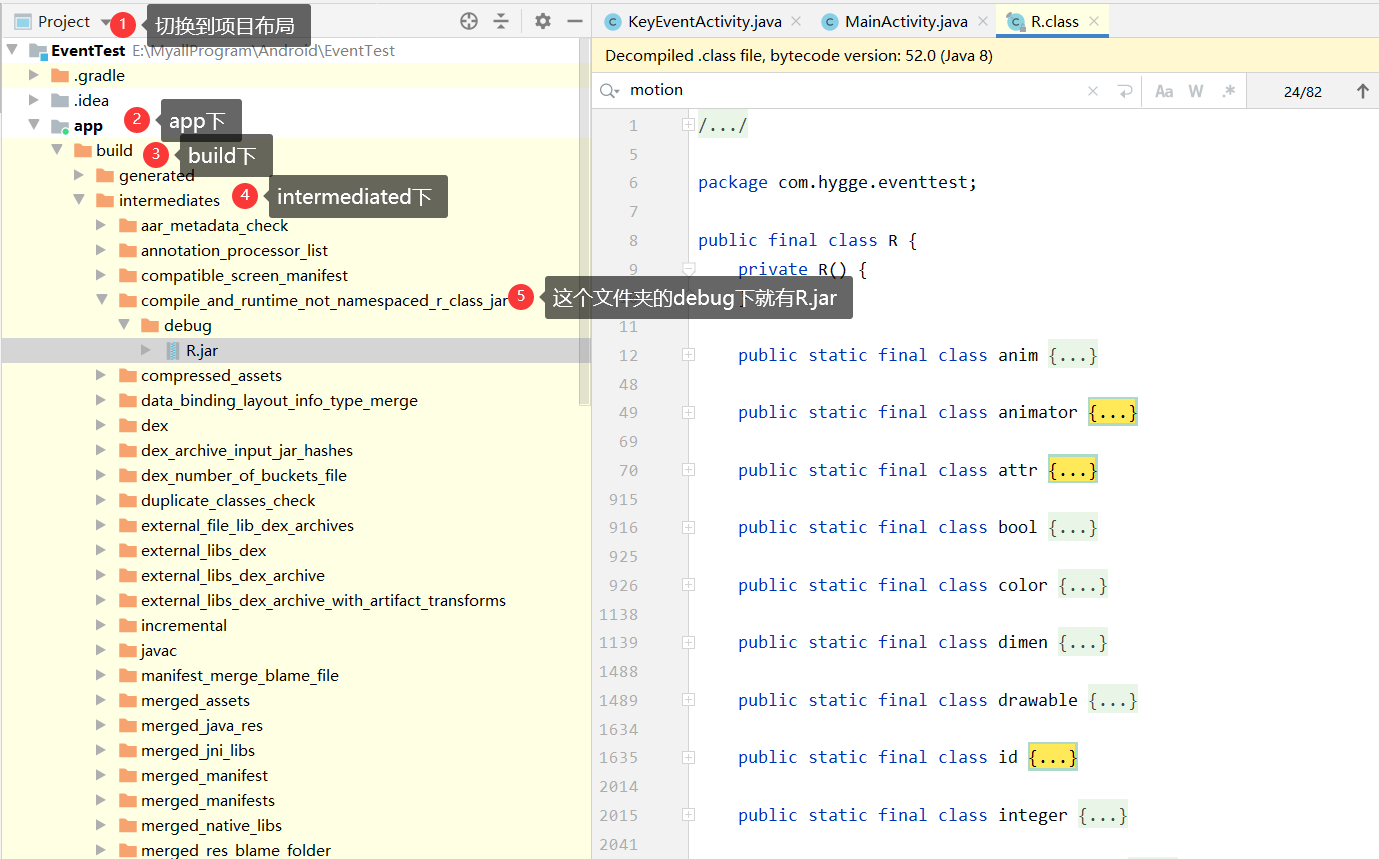Toggle Words (W) search option
The image size is (1379, 859).
pos(1196,91)
